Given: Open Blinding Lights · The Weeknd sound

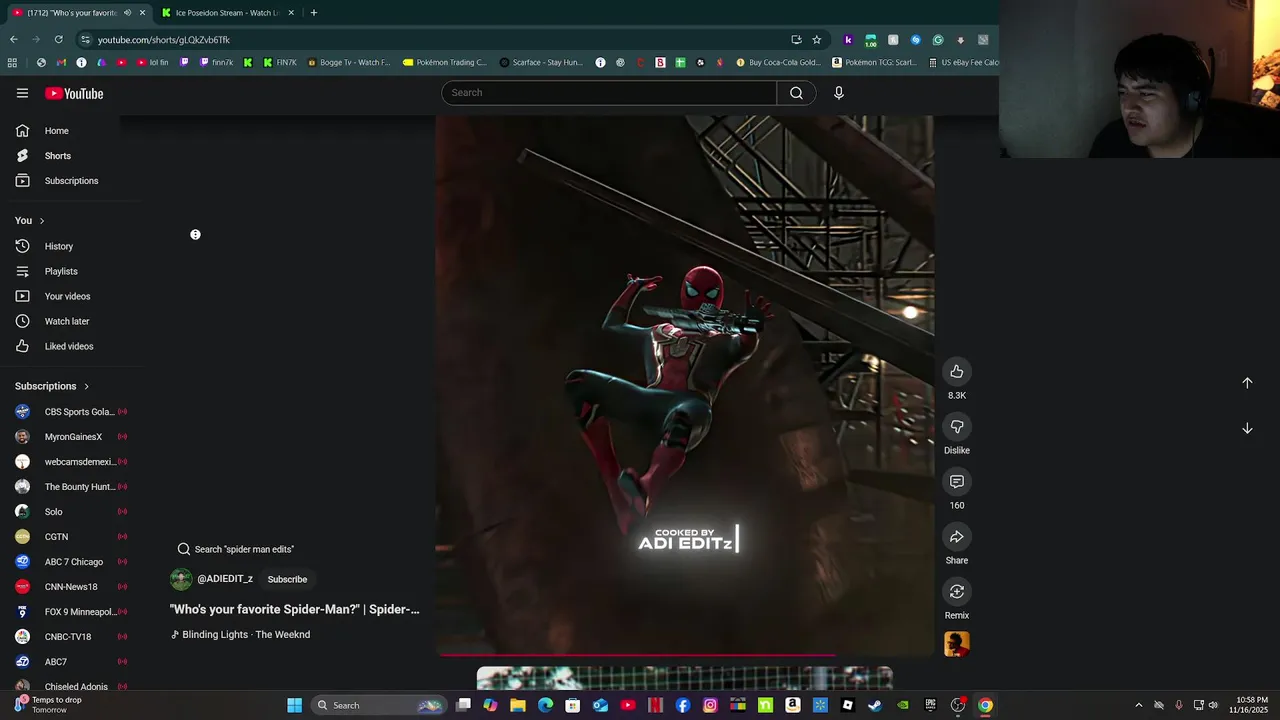Looking at the screenshot, I should [x=240, y=635].
